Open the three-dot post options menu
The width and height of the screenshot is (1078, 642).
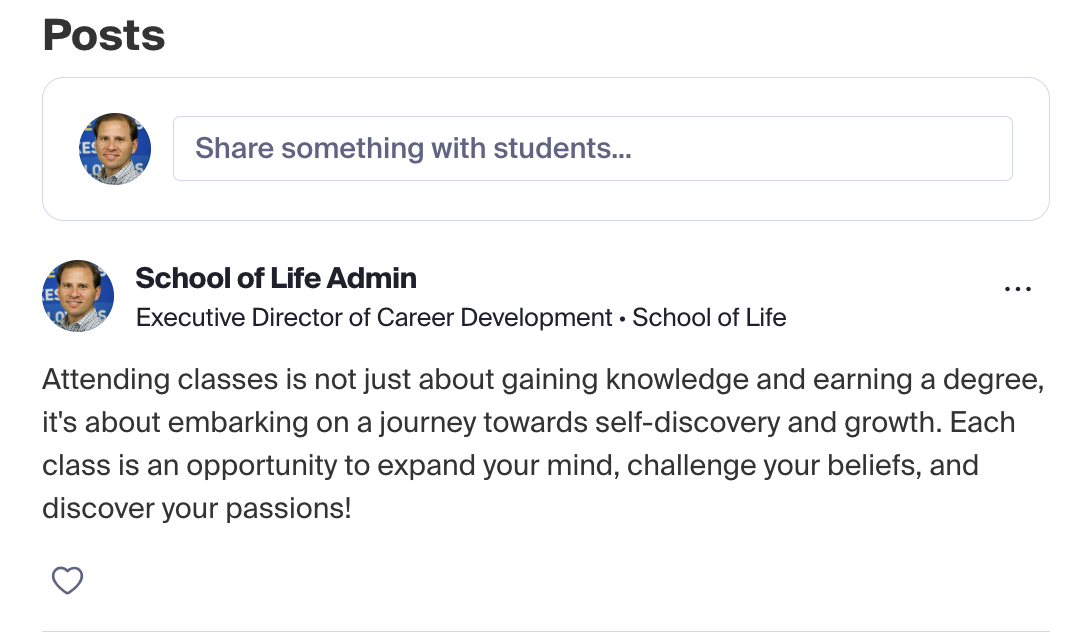tap(1018, 289)
